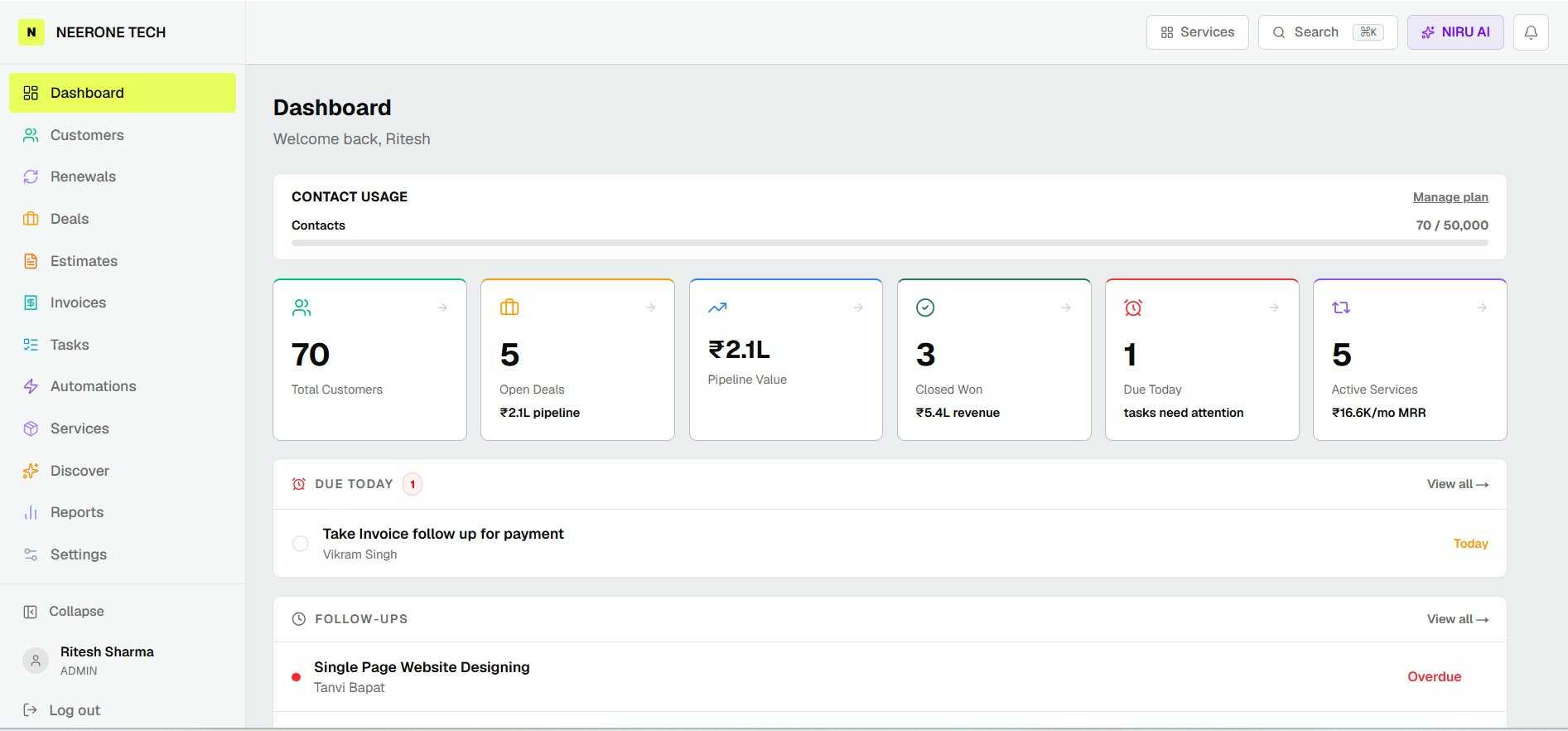This screenshot has width=1568, height=731.
Task: Click the alarm icon beside DUE TODAY heading
Action: (x=299, y=484)
